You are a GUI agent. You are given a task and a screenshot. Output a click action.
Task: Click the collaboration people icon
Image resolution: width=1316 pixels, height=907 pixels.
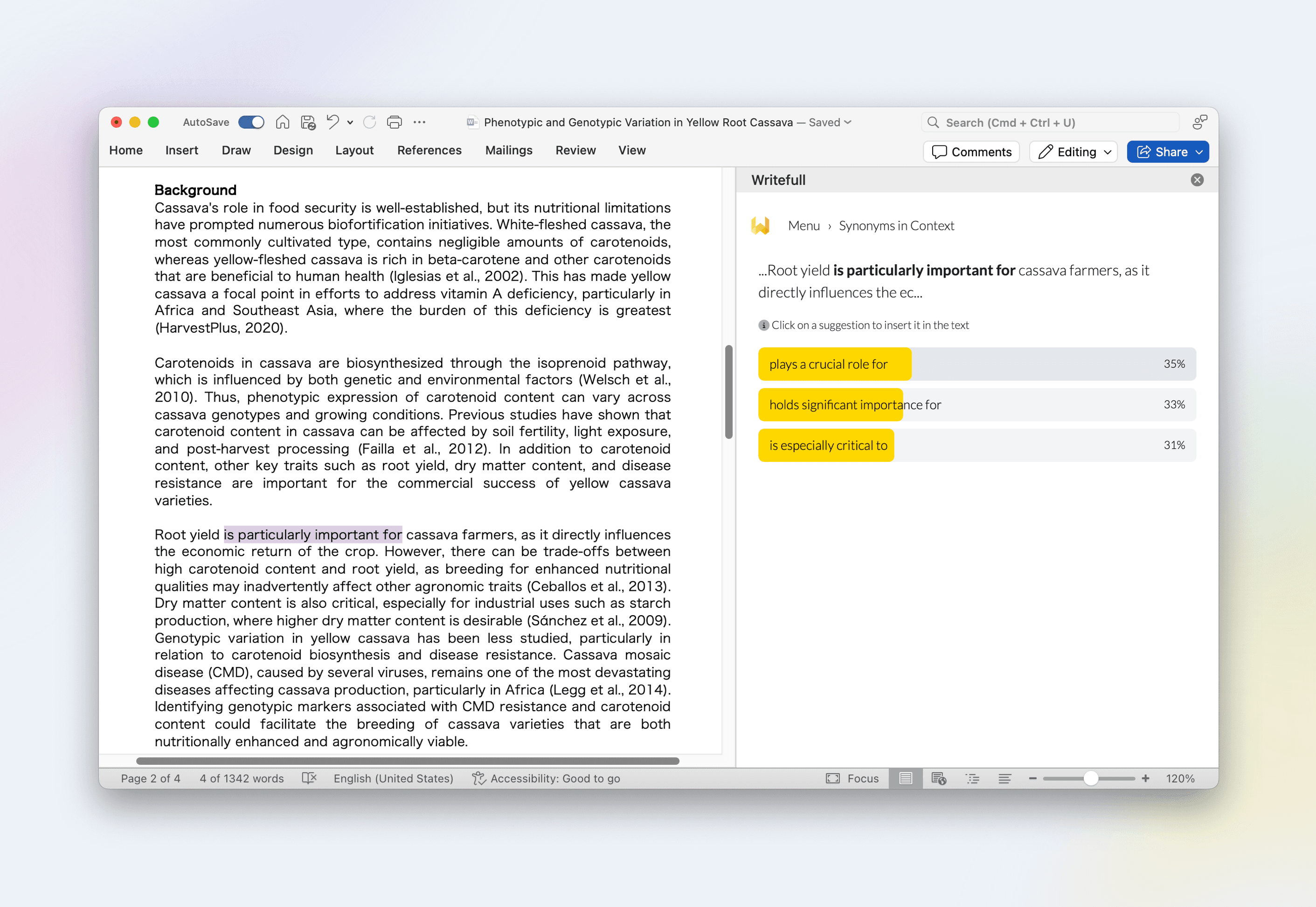(x=1199, y=122)
